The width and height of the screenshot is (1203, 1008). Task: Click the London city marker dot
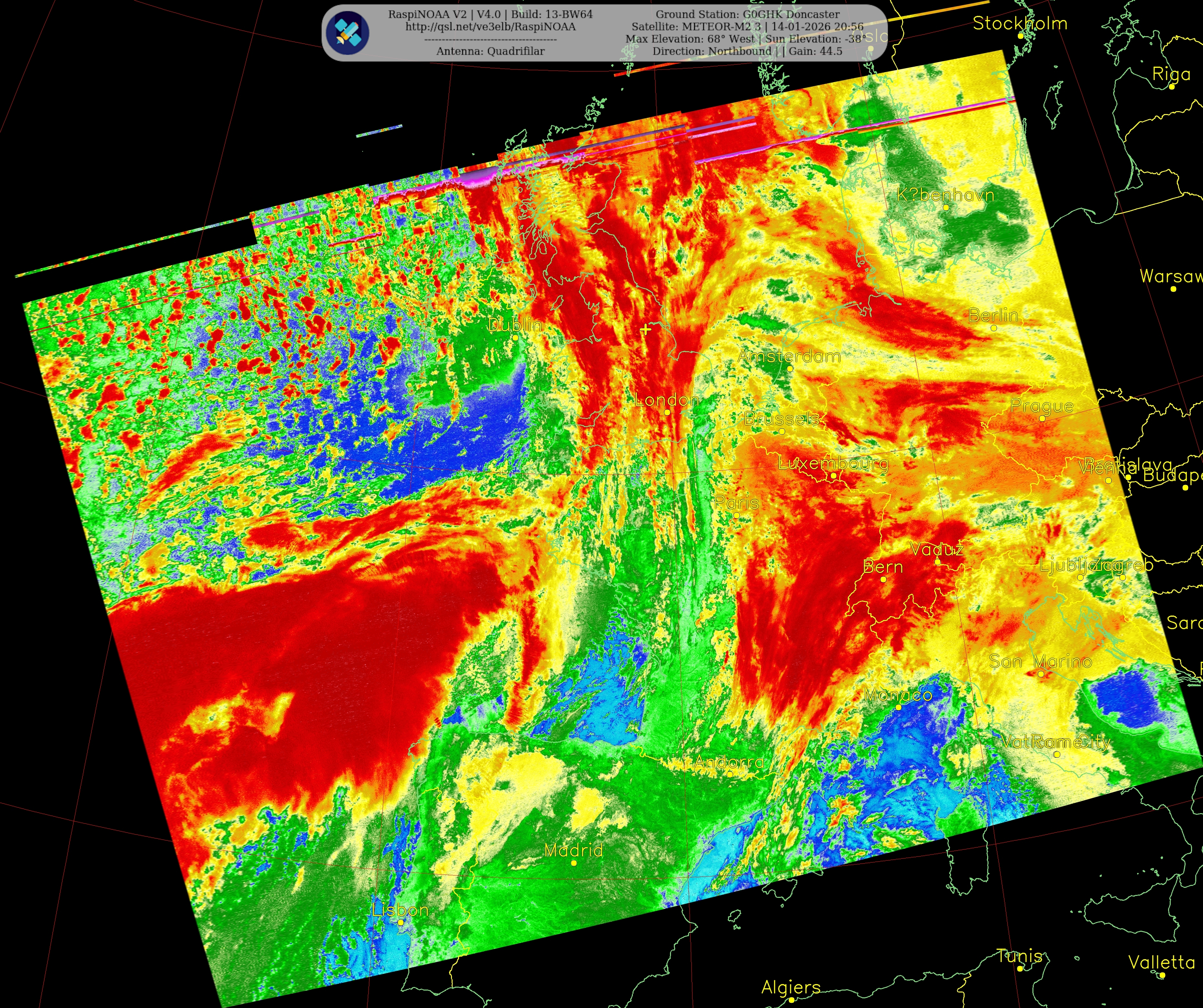tap(667, 412)
